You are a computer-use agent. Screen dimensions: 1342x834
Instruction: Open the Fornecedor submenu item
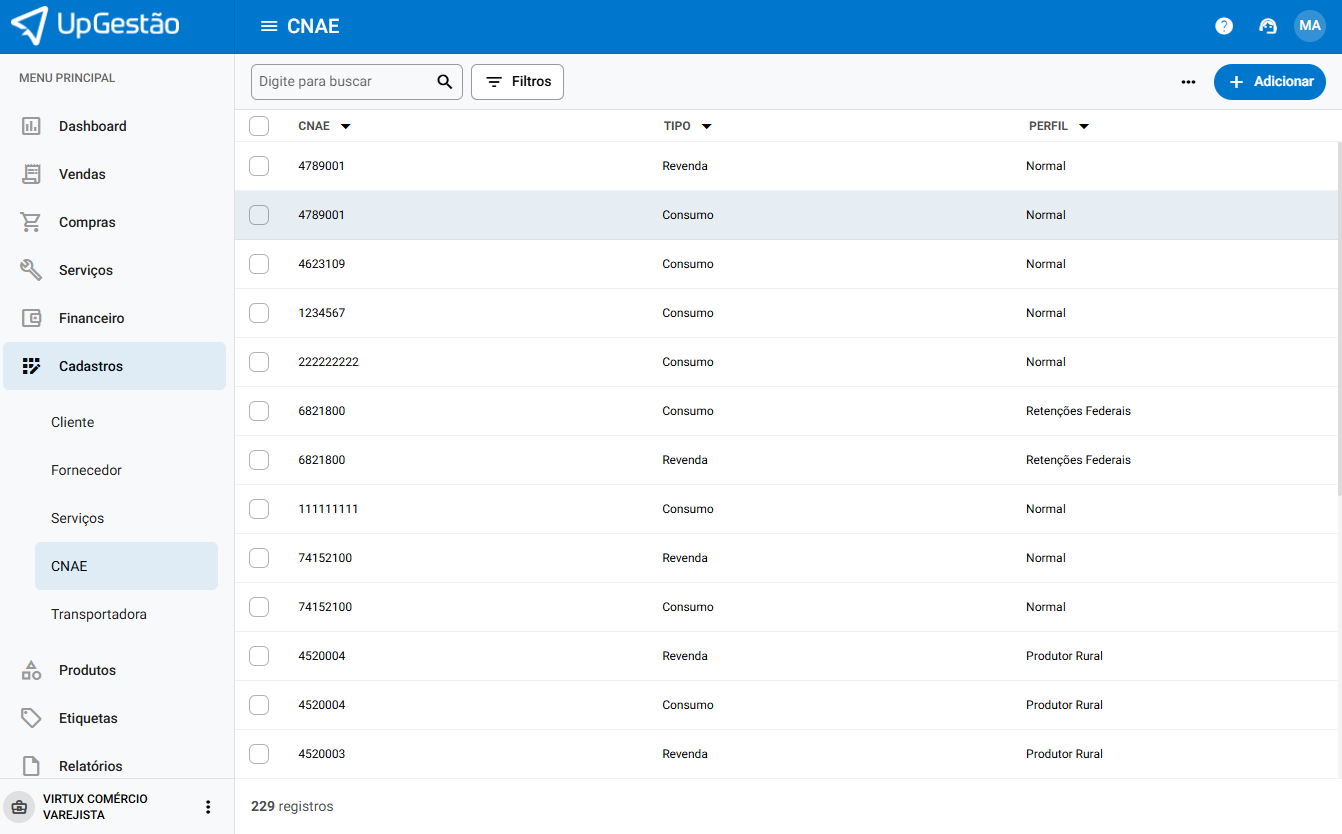[x=86, y=470]
